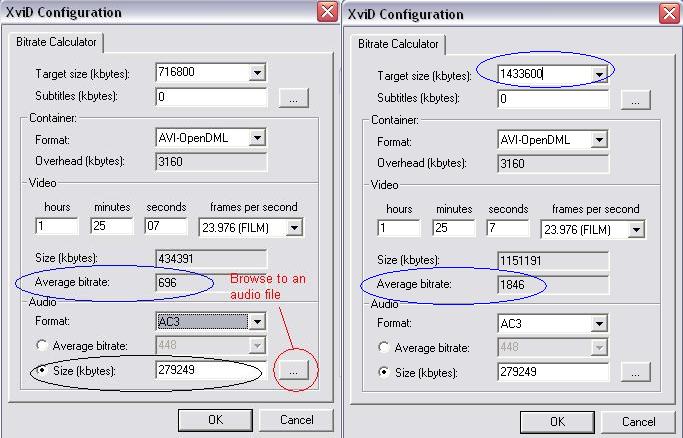Click seconds field showing 7 in right window
The image size is (683, 438).
[508, 228]
